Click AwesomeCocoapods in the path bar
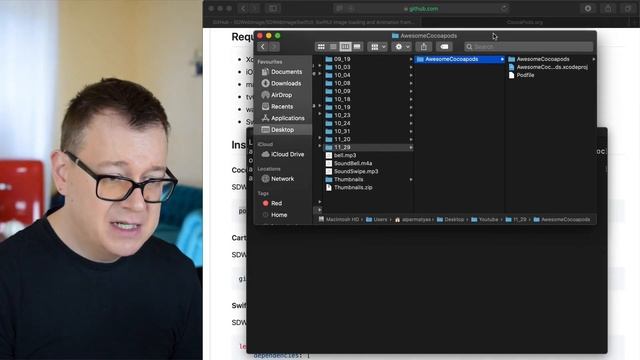 pyautogui.click(x=562, y=220)
